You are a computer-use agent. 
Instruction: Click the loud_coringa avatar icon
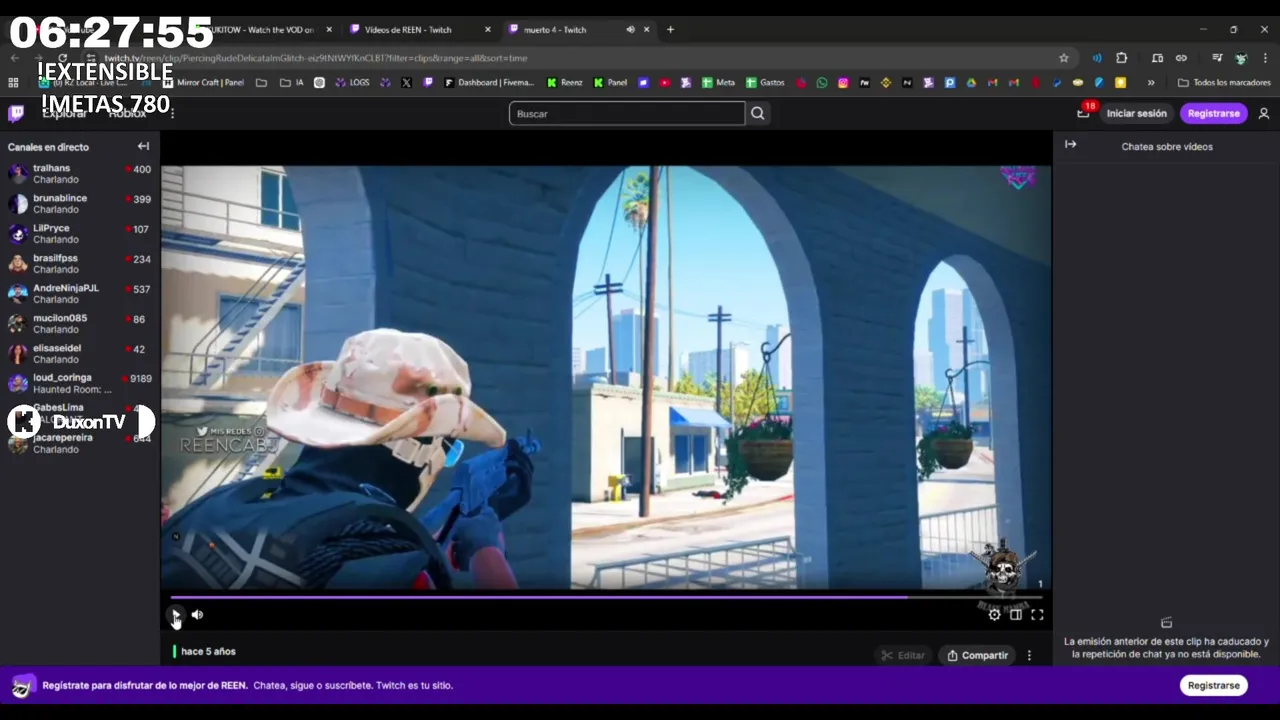pos(18,384)
